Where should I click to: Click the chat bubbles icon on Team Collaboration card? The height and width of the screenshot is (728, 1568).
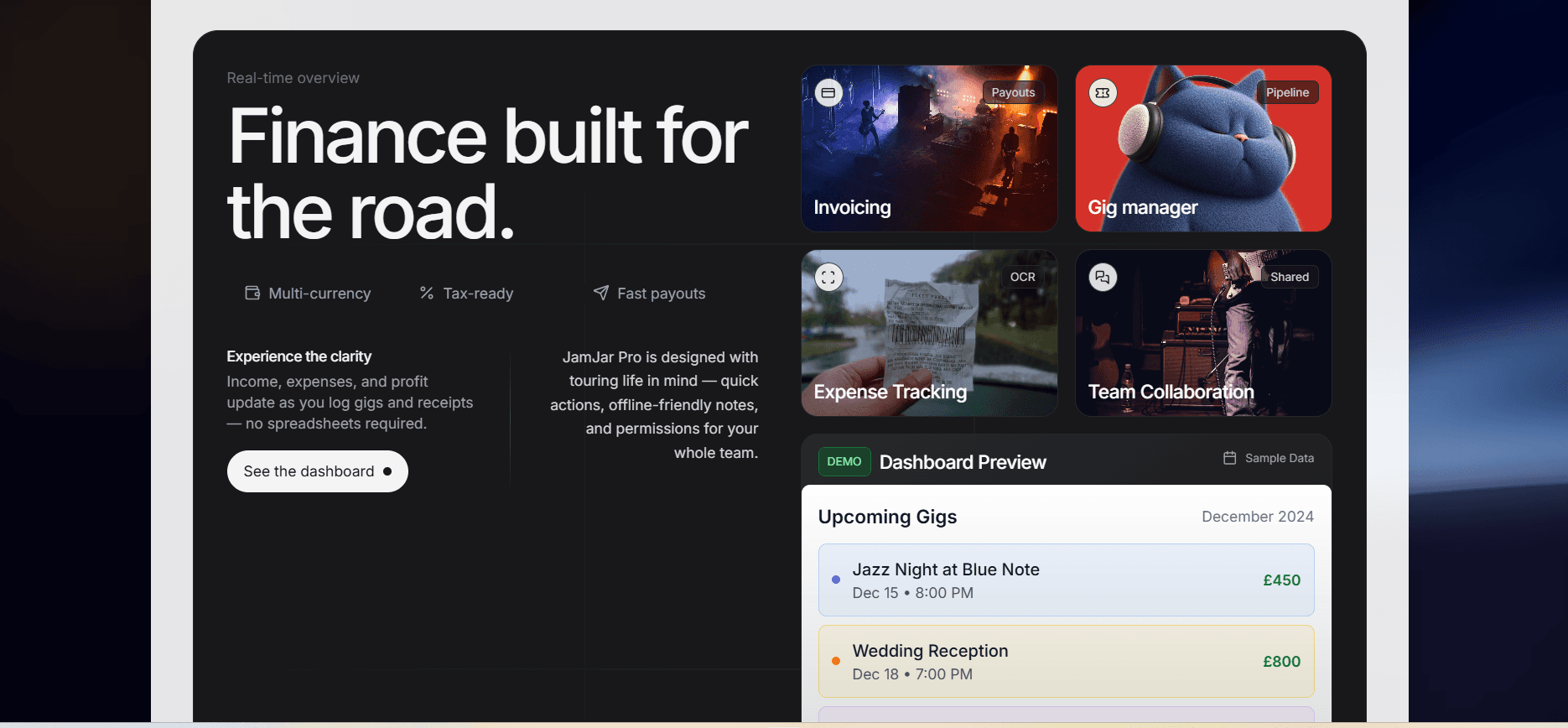[x=1103, y=278]
